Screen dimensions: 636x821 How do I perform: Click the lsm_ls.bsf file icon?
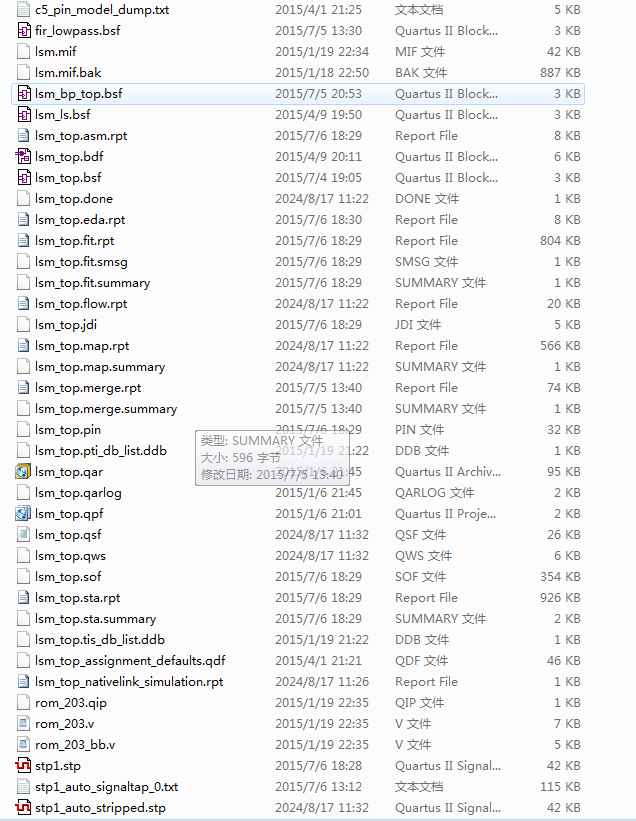pyautogui.click(x=24, y=115)
